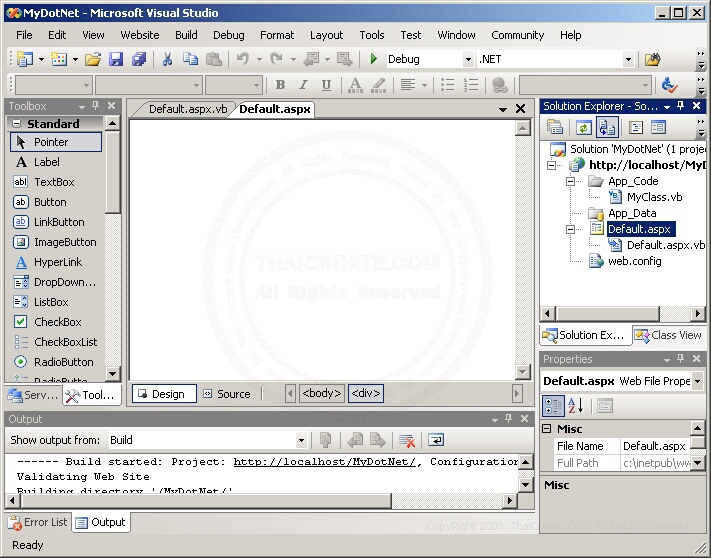The image size is (711, 558).
Task: Collapse the App_Code folder node
Action: (x=570, y=181)
